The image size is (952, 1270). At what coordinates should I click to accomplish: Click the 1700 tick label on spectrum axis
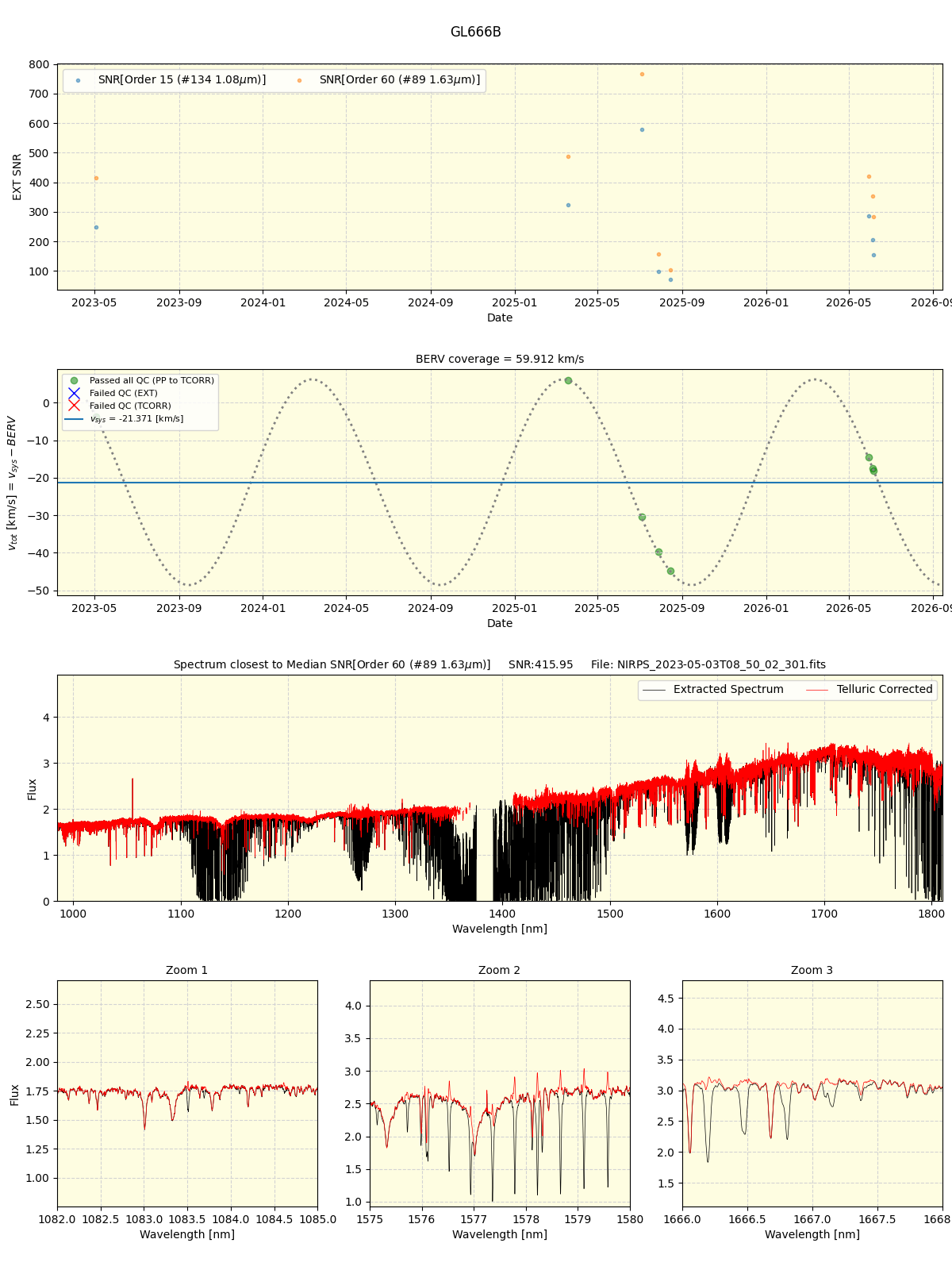[x=824, y=914]
